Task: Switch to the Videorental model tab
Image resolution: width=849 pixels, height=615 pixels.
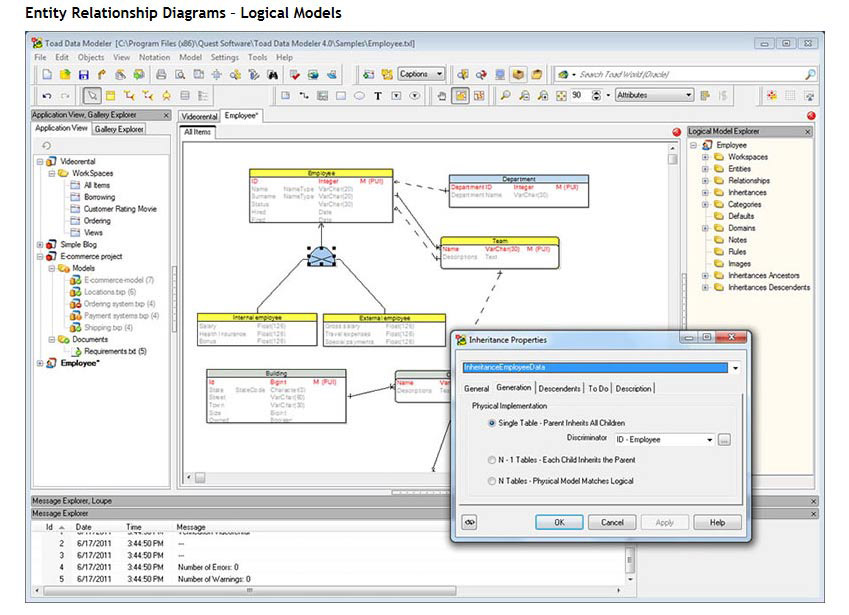Action: coord(199,116)
